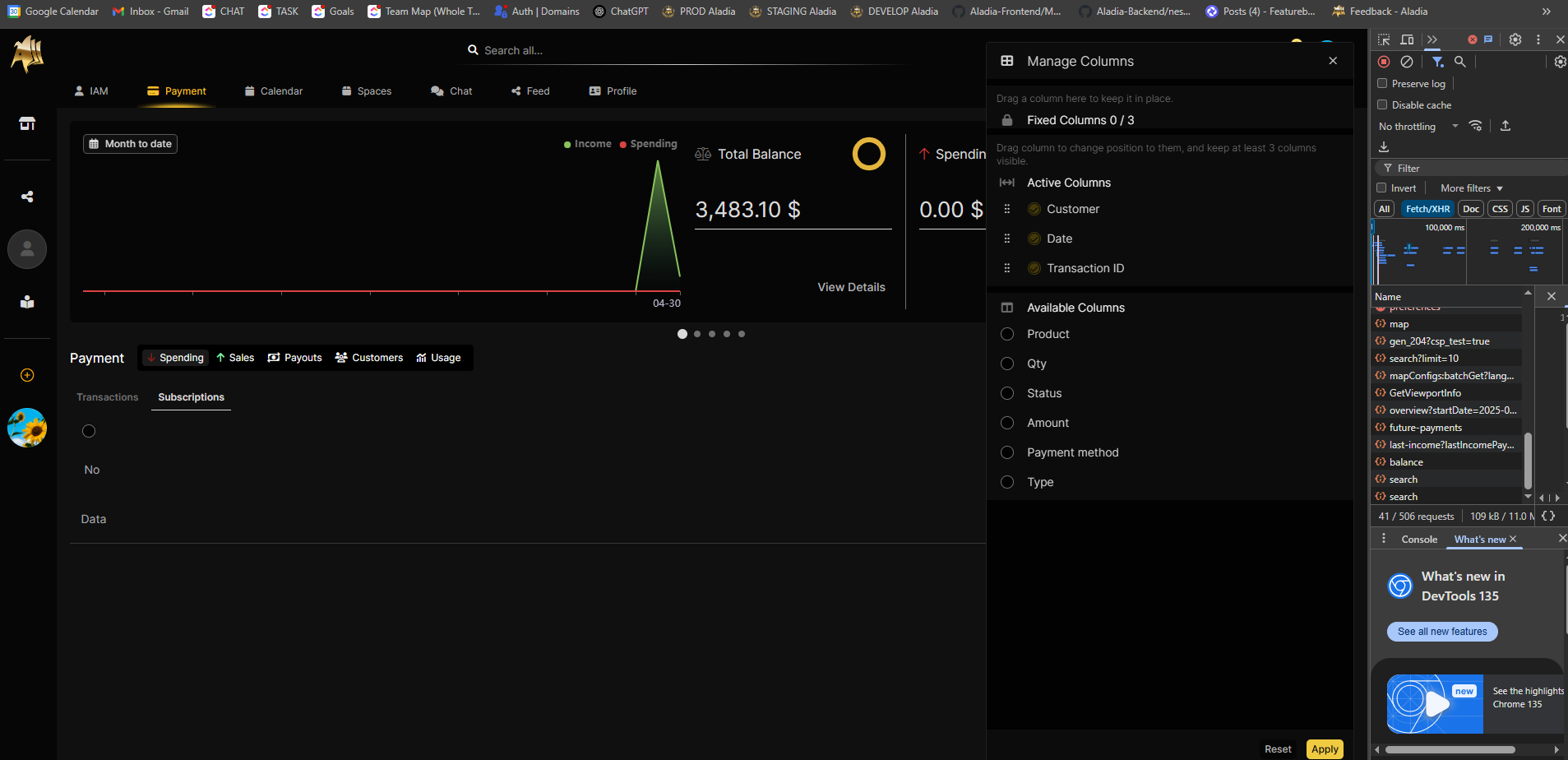Select the Payment method column radio
Screen dimensions: 1568x760
tap(1007, 452)
